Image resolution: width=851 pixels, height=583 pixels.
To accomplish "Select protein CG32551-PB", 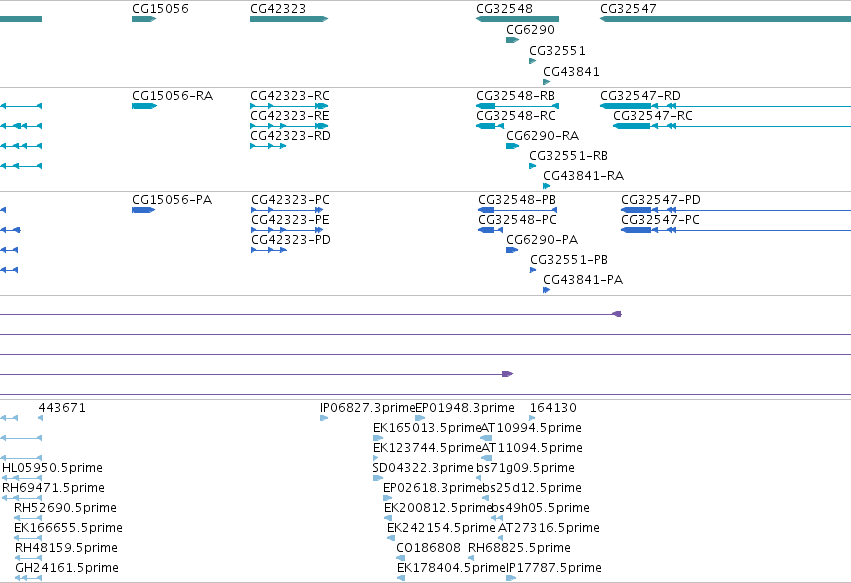I will pos(569,260).
